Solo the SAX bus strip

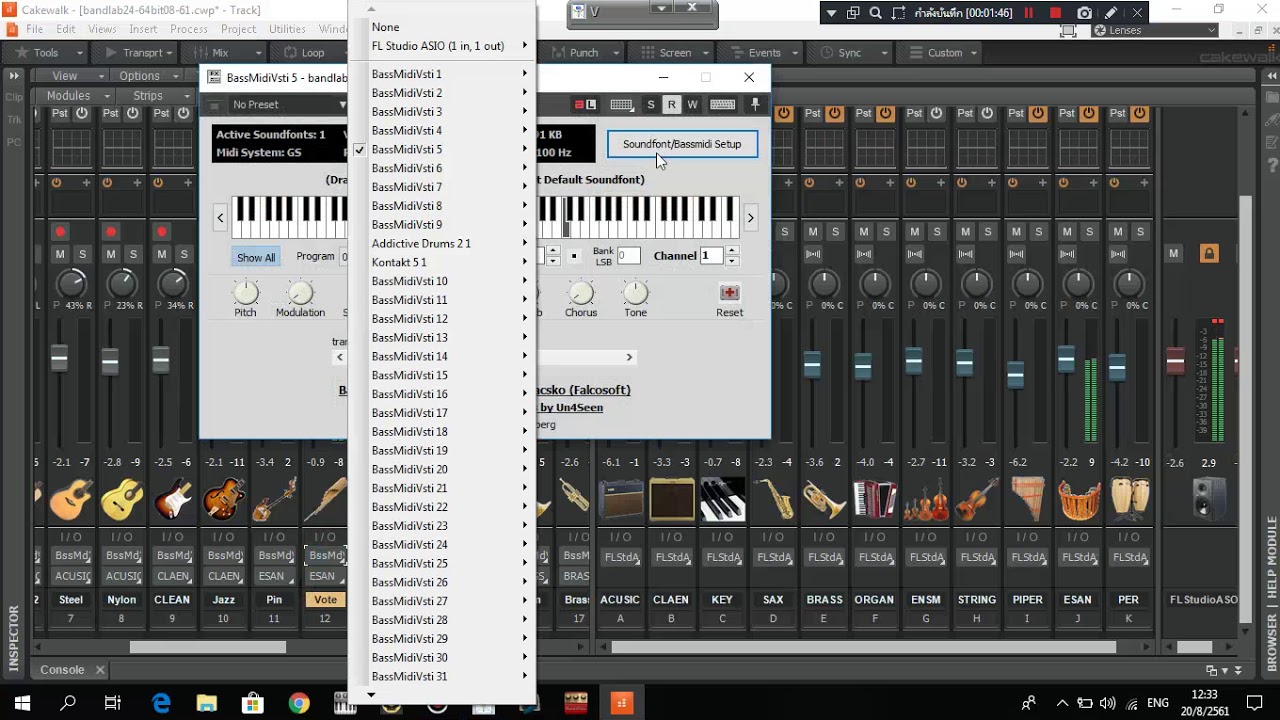pyautogui.click(x=785, y=232)
